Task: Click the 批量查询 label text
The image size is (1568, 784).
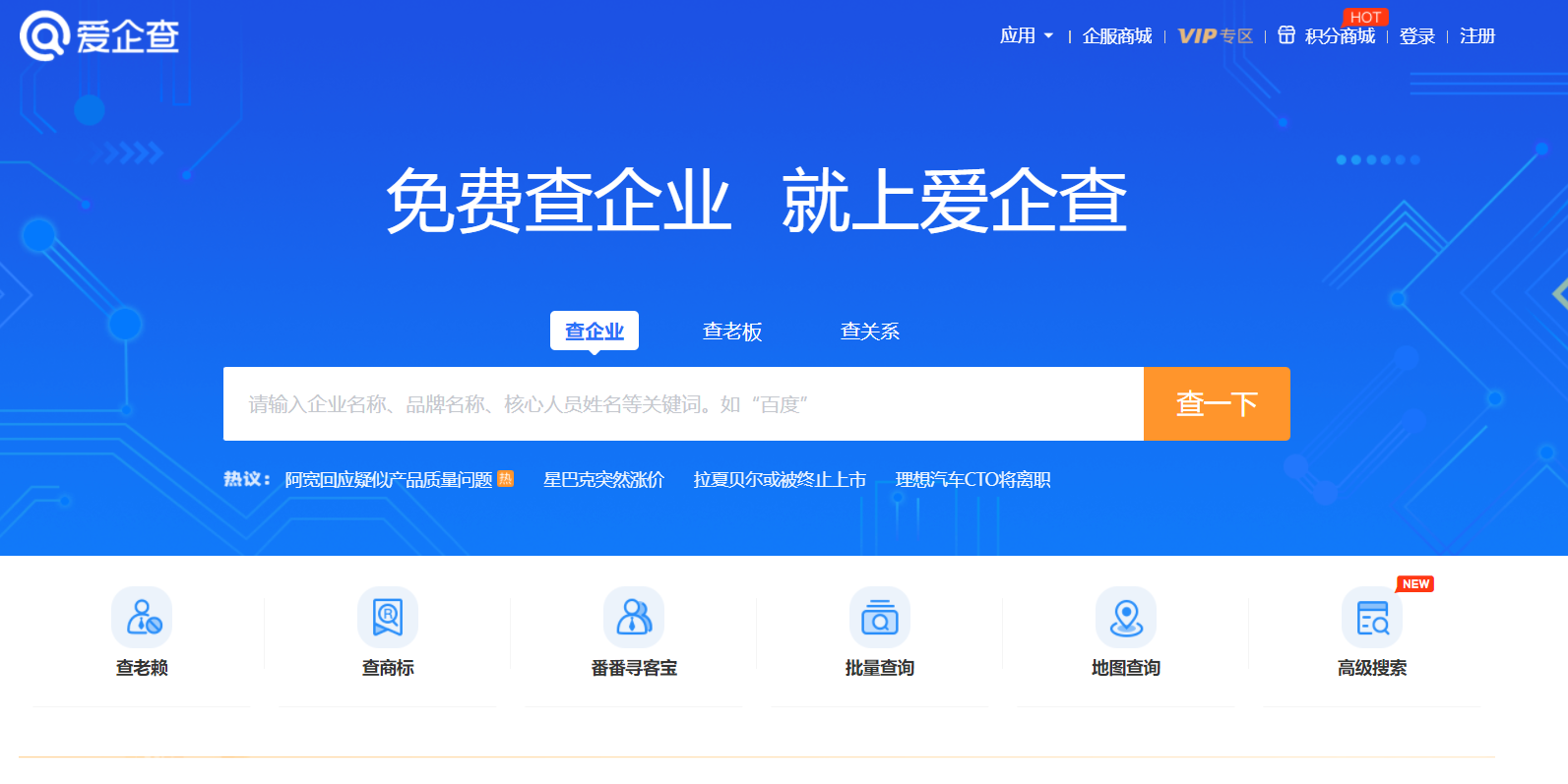Action: [880, 668]
